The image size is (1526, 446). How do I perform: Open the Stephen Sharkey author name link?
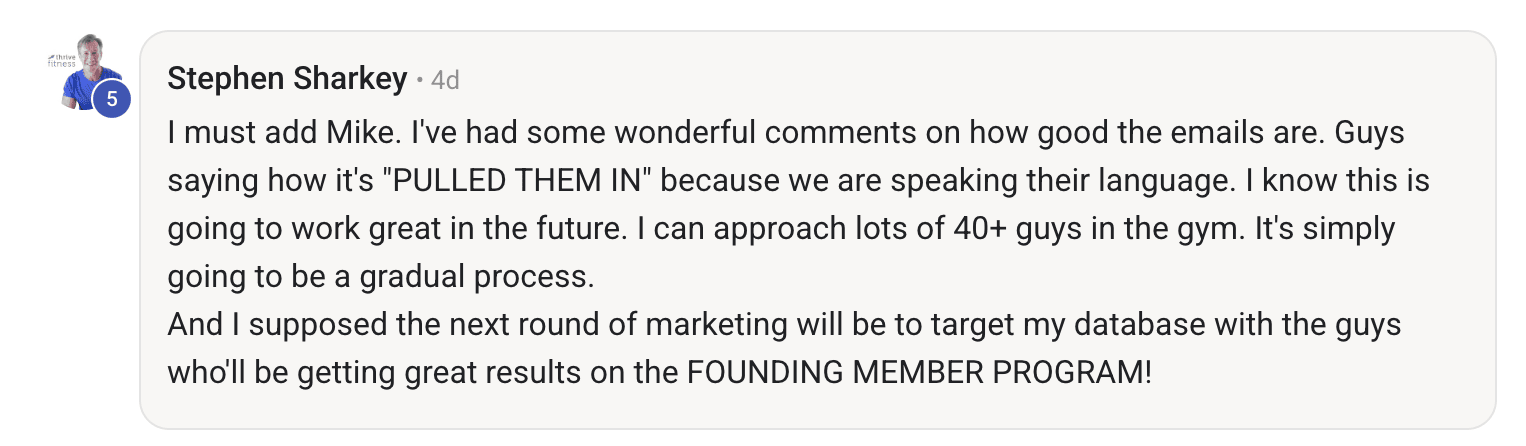pos(287,78)
